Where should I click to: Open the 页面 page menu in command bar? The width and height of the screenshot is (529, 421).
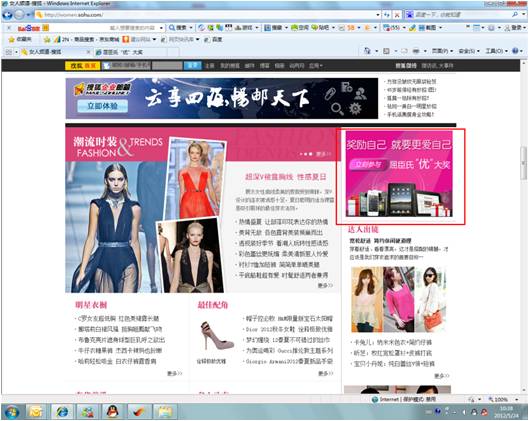[443, 51]
